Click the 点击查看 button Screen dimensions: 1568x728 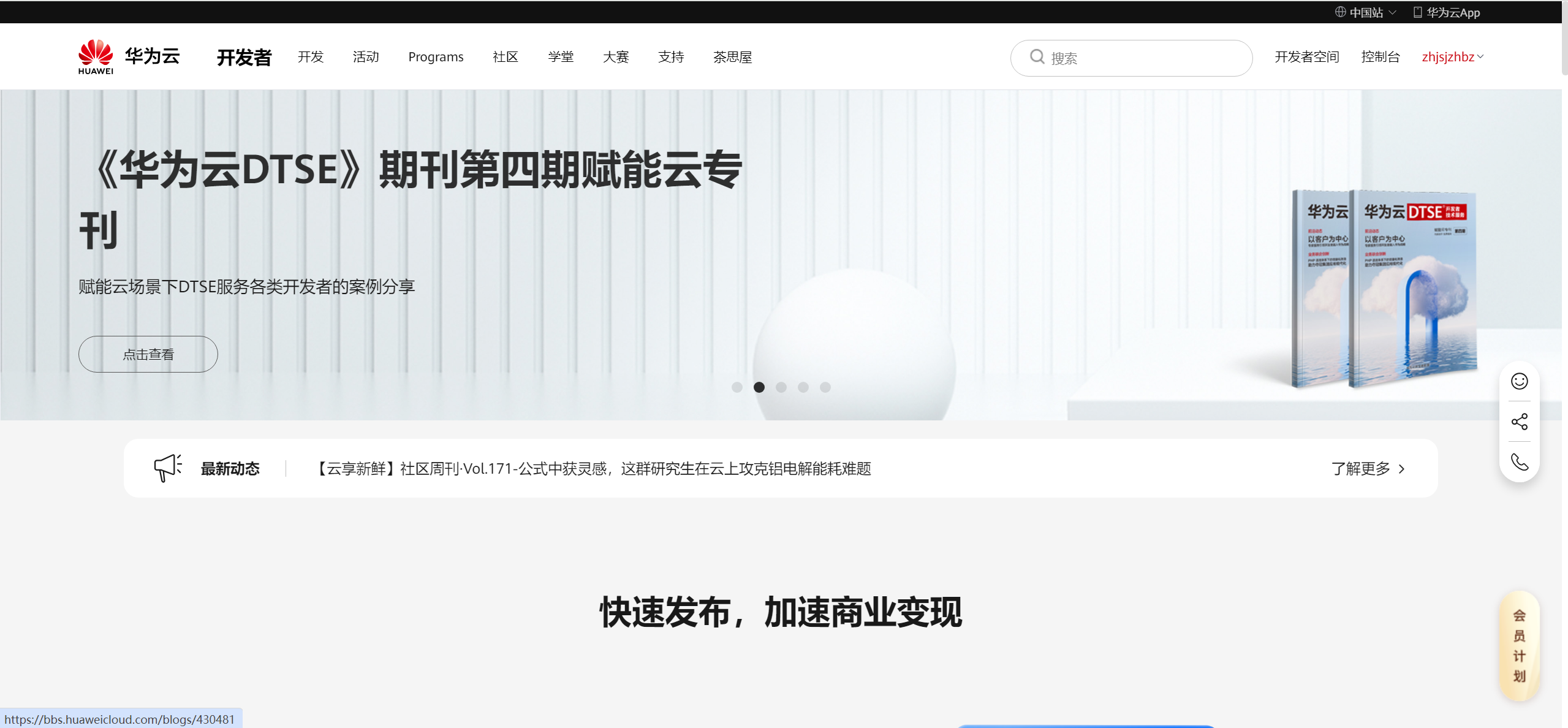tap(148, 354)
